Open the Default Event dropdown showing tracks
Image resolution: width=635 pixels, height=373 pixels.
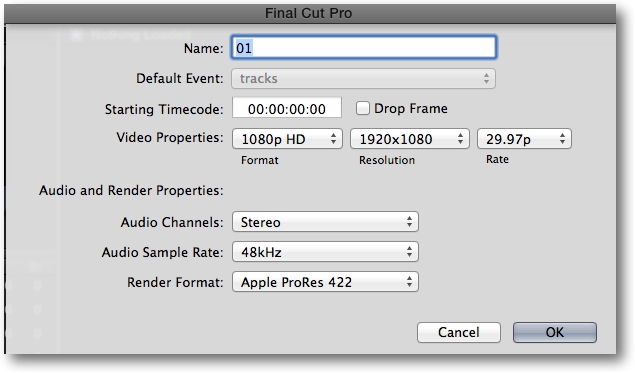pos(363,79)
